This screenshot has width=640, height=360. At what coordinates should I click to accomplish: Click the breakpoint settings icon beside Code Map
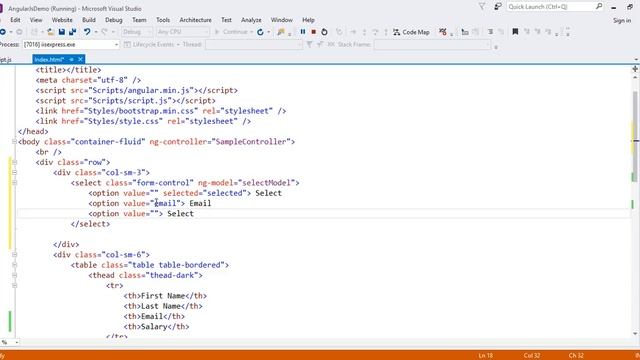(x=443, y=32)
